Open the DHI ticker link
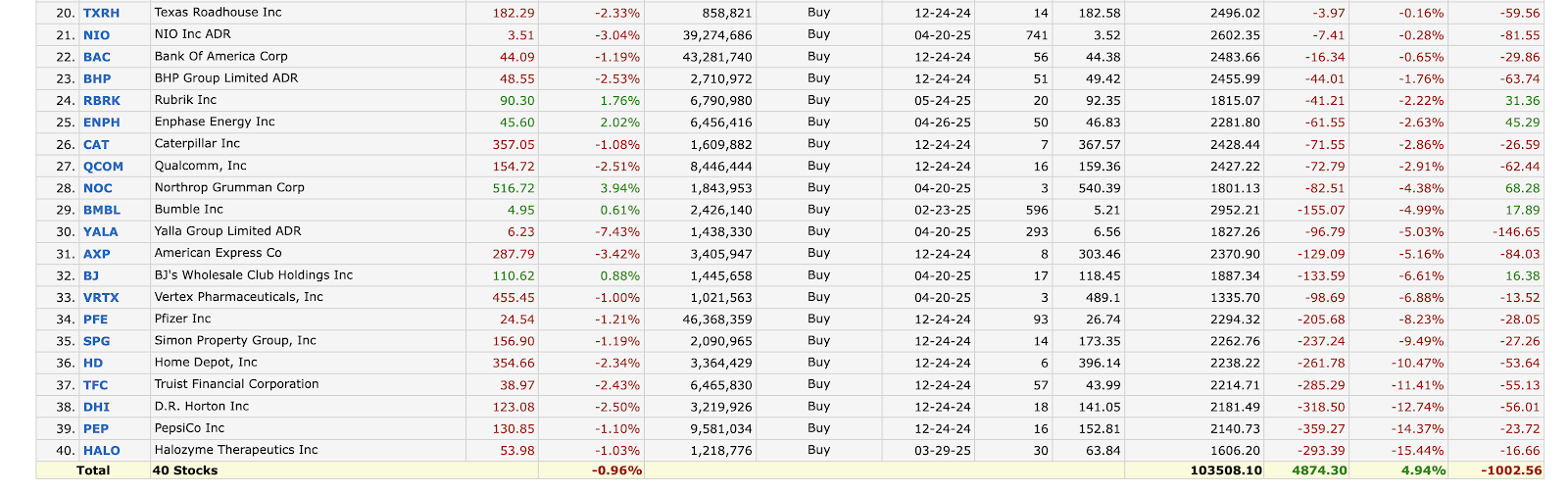 click(x=97, y=407)
